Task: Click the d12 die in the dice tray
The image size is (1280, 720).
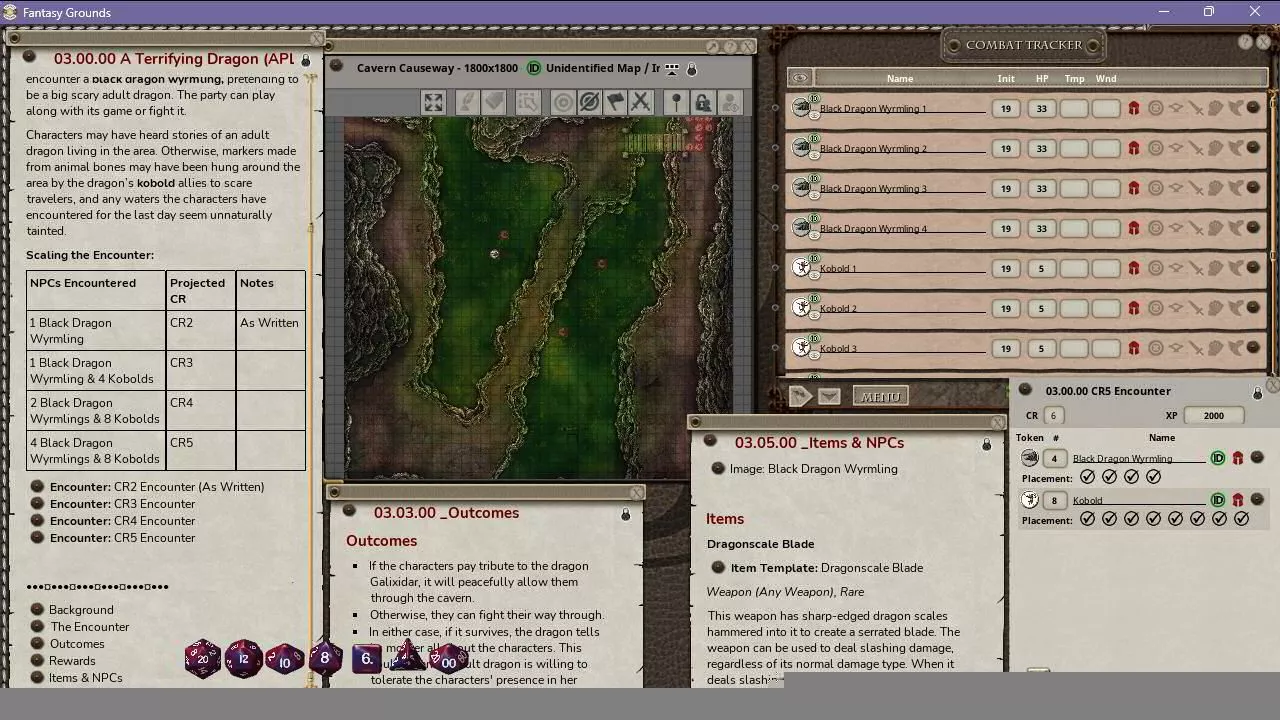Action: pyautogui.click(x=244, y=659)
